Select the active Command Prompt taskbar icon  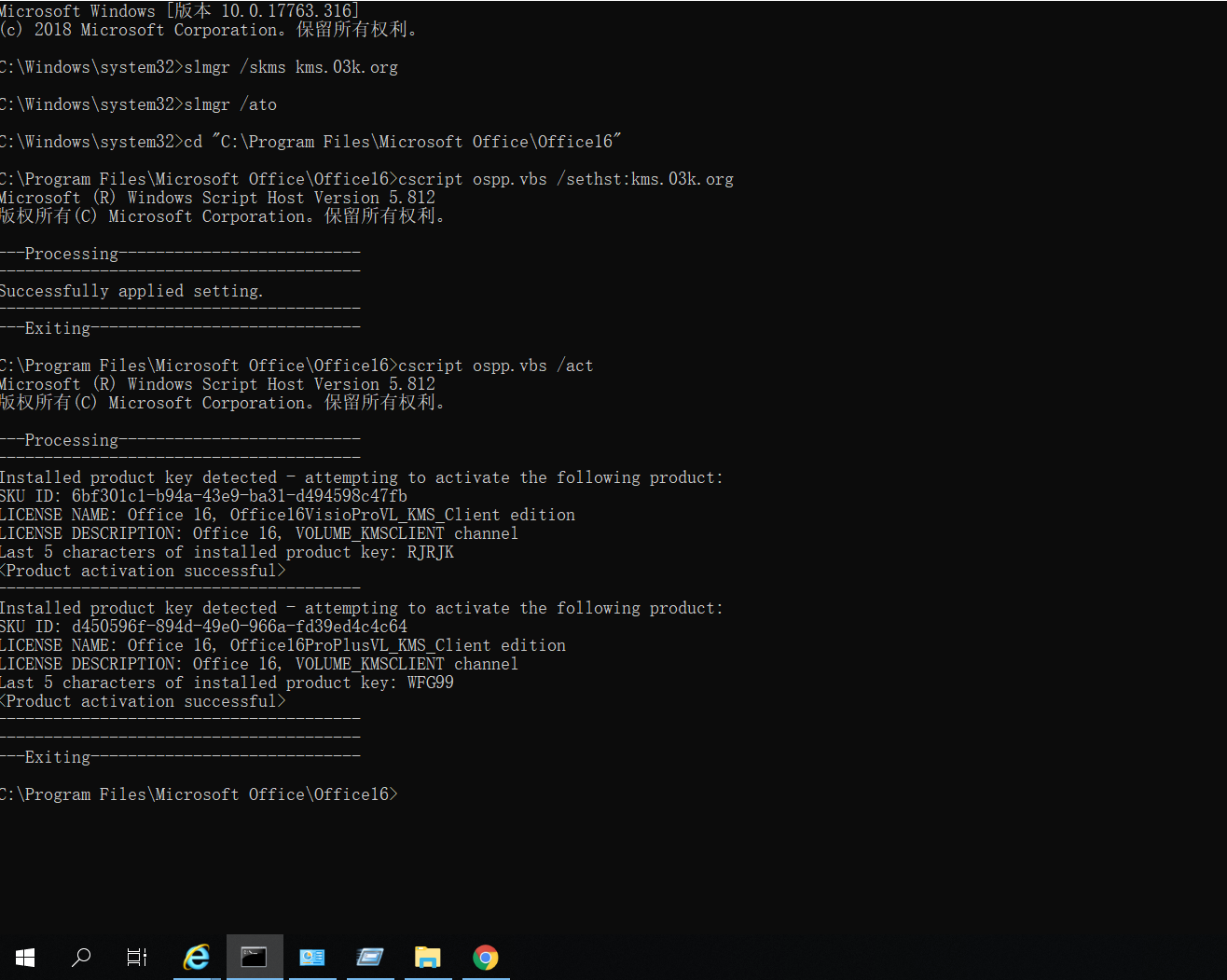click(254, 958)
